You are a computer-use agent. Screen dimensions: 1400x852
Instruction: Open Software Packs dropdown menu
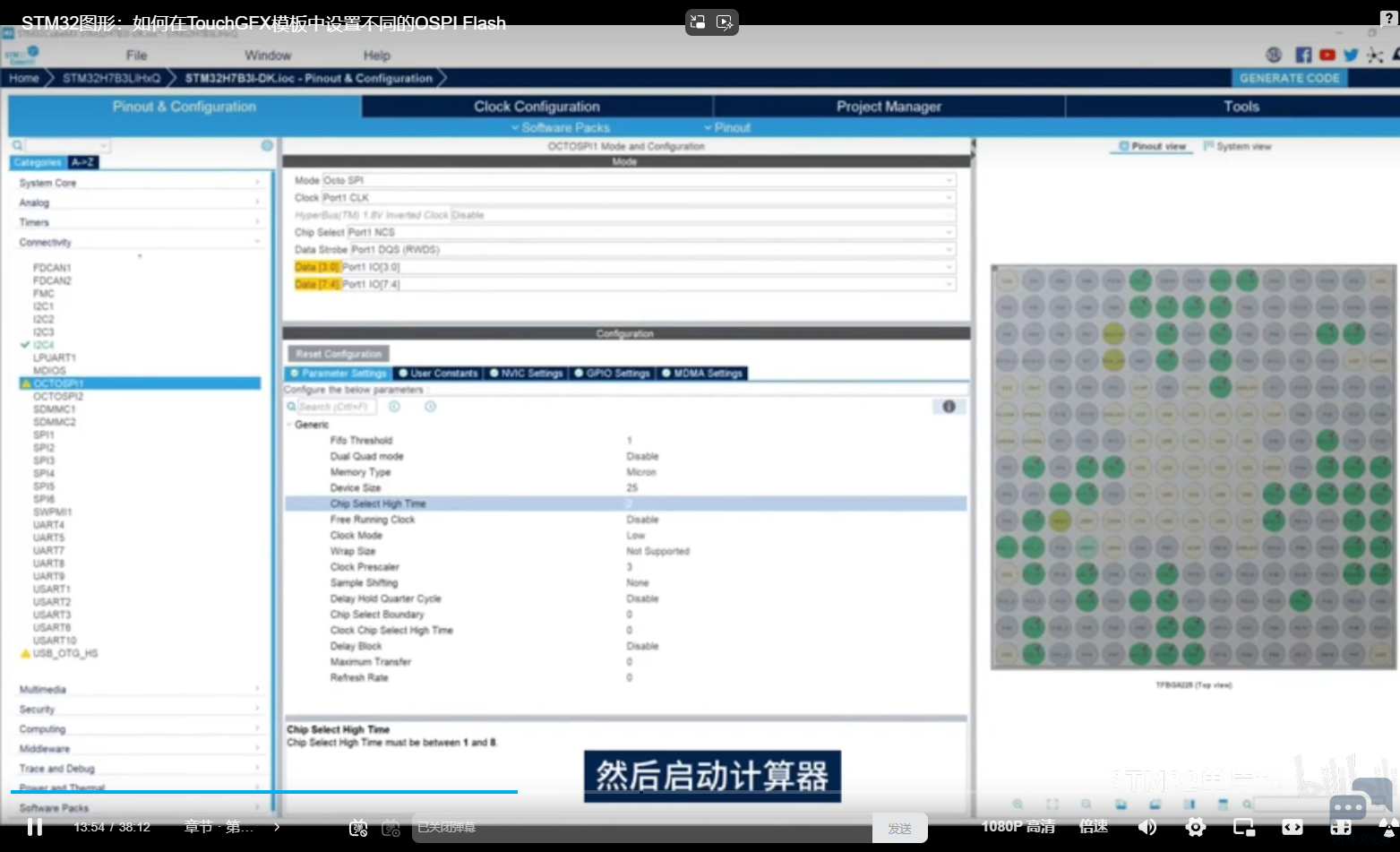(x=561, y=127)
